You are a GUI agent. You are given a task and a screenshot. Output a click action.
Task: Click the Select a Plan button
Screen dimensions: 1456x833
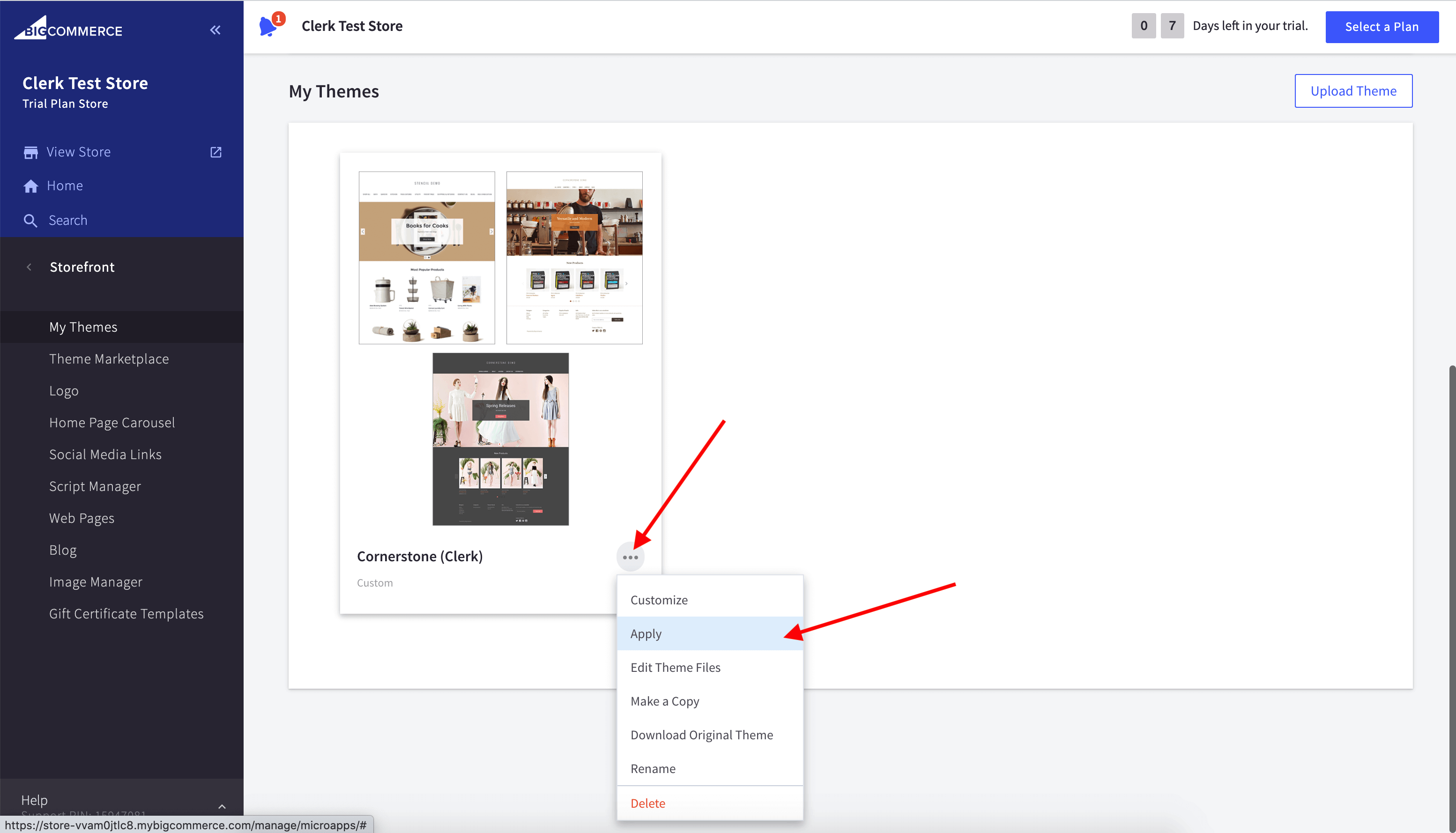(x=1381, y=26)
